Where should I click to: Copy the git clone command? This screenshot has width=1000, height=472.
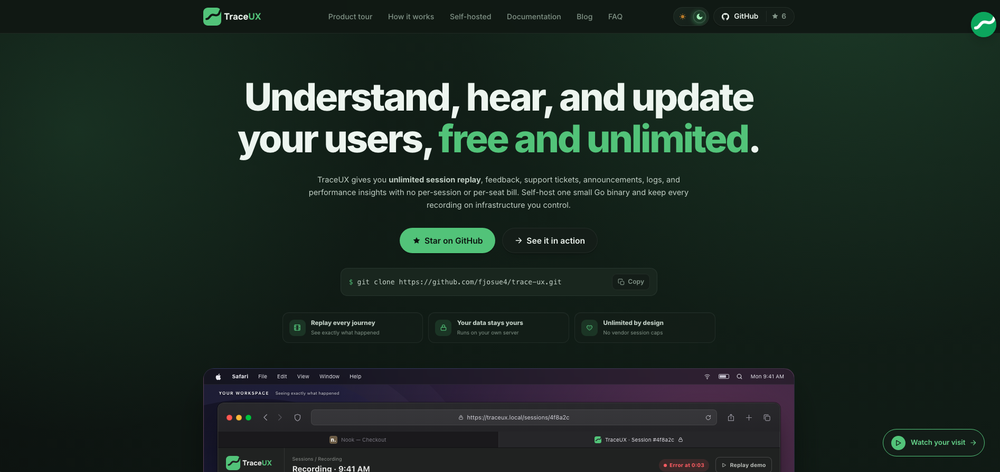pos(631,281)
